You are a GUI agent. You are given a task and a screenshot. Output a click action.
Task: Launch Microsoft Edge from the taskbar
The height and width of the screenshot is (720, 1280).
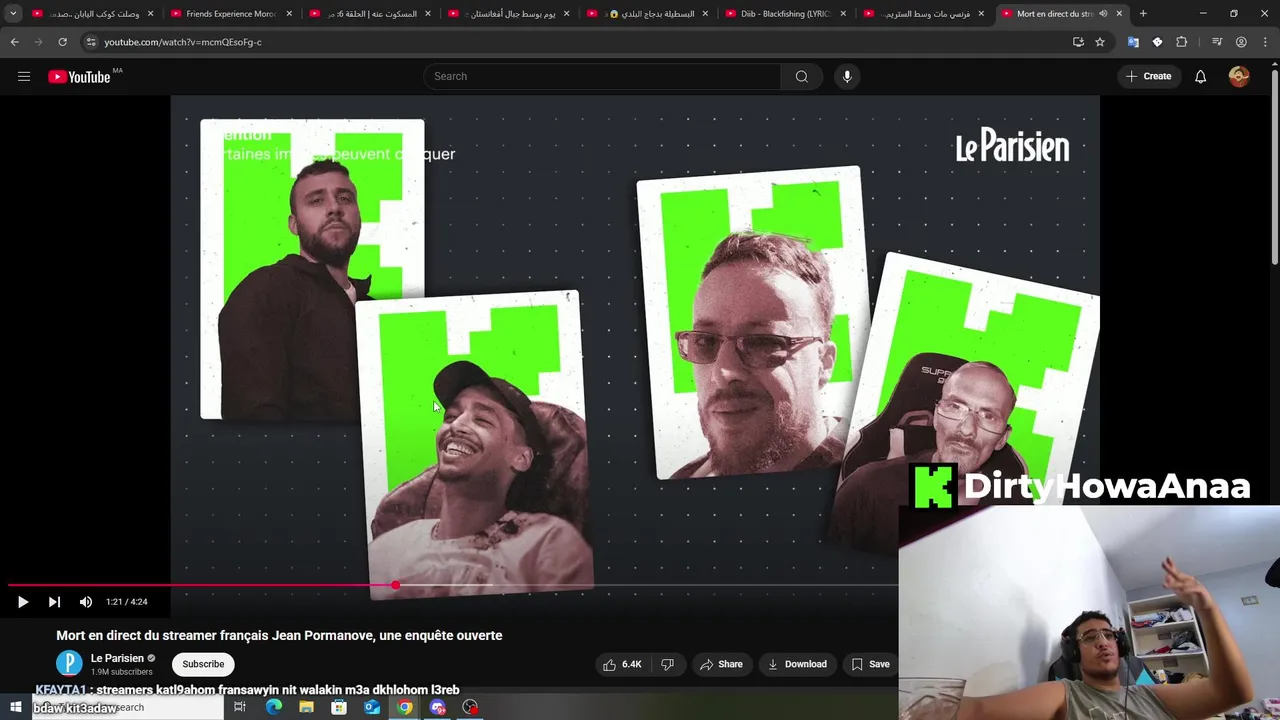tap(274, 707)
